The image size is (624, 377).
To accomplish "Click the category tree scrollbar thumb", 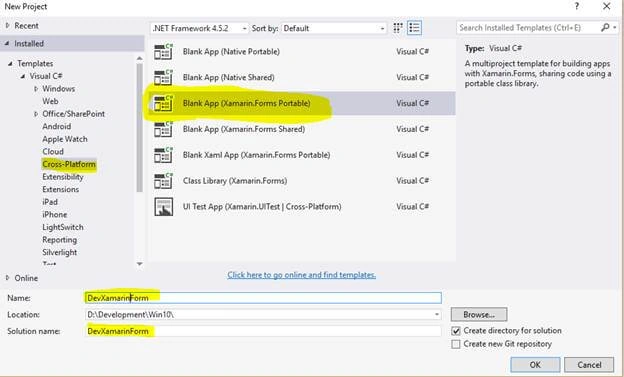I will click(139, 127).
